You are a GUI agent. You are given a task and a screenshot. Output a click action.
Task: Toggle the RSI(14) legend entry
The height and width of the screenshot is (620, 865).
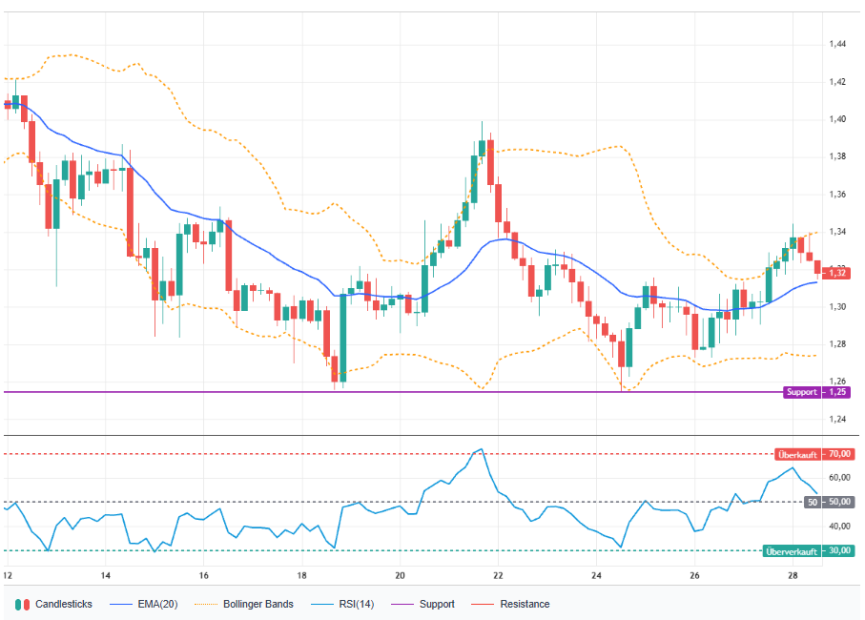tap(343, 604)
